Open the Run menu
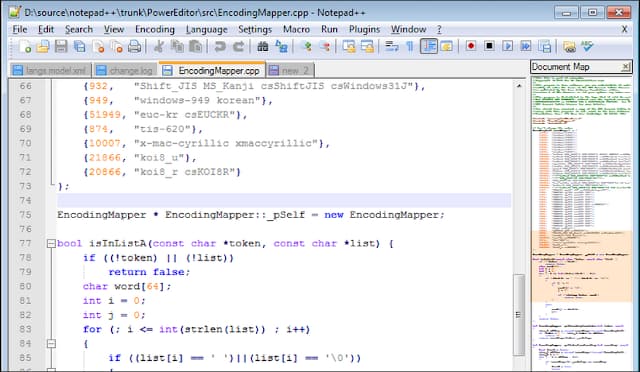 pos(329,29)
